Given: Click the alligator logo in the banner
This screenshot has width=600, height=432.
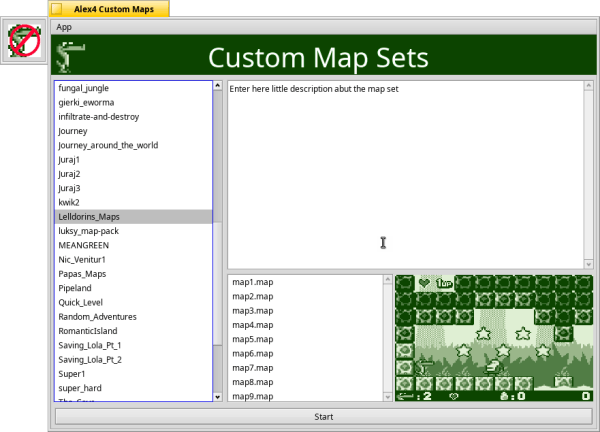Looking at the screenshot, I should 70,58.
